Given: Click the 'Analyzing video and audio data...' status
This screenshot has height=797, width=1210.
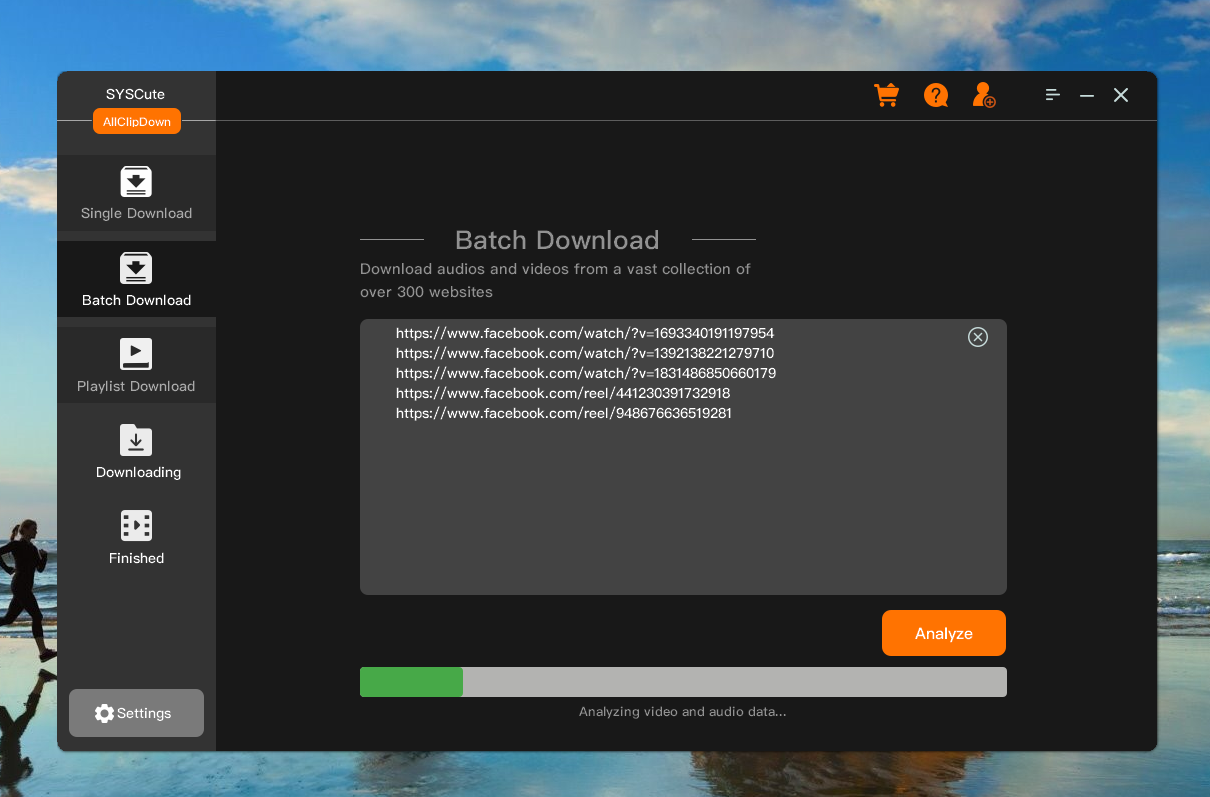Looking at the screenshot, I should pos(683,712).
